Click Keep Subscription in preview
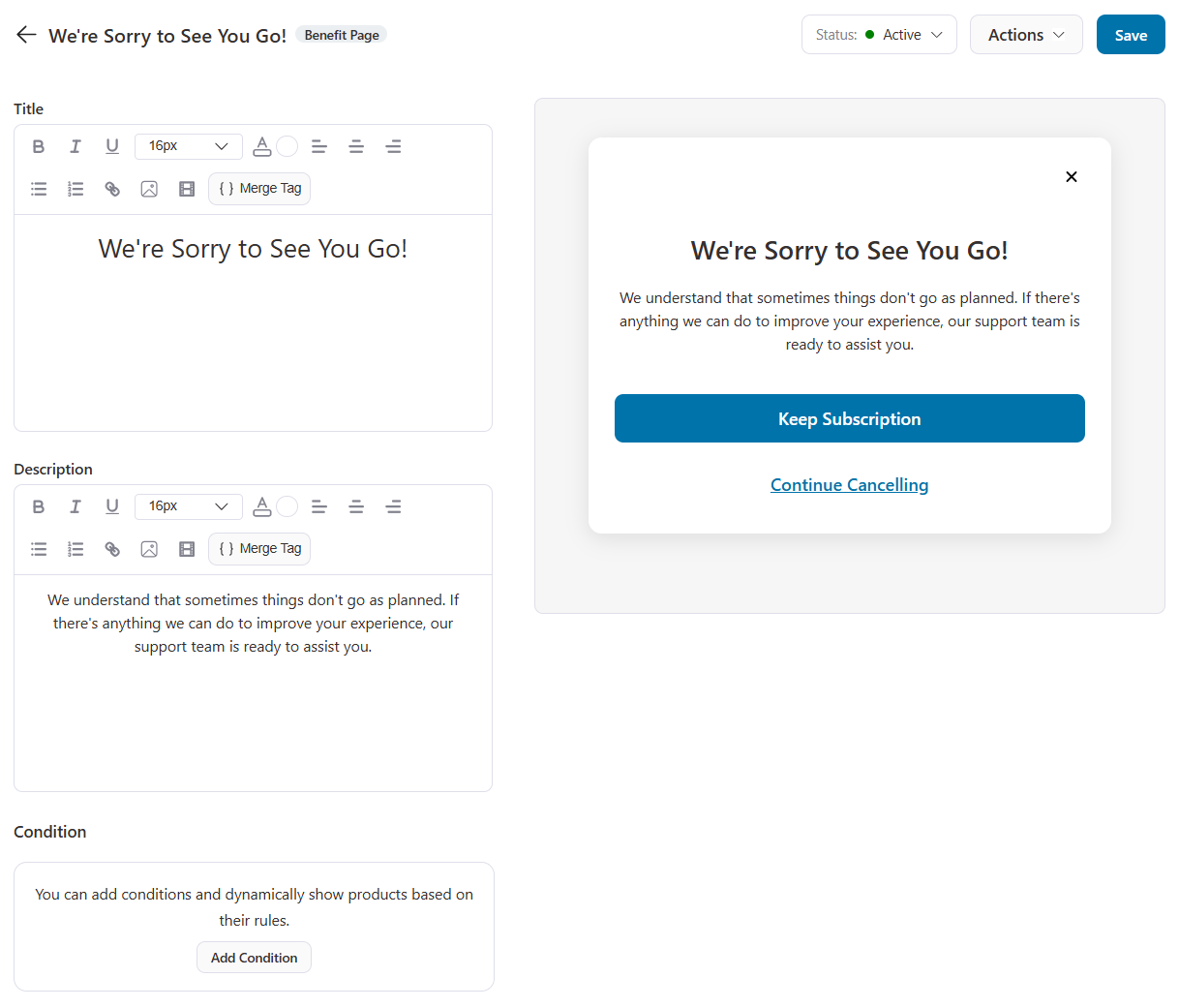 [850, 418]
